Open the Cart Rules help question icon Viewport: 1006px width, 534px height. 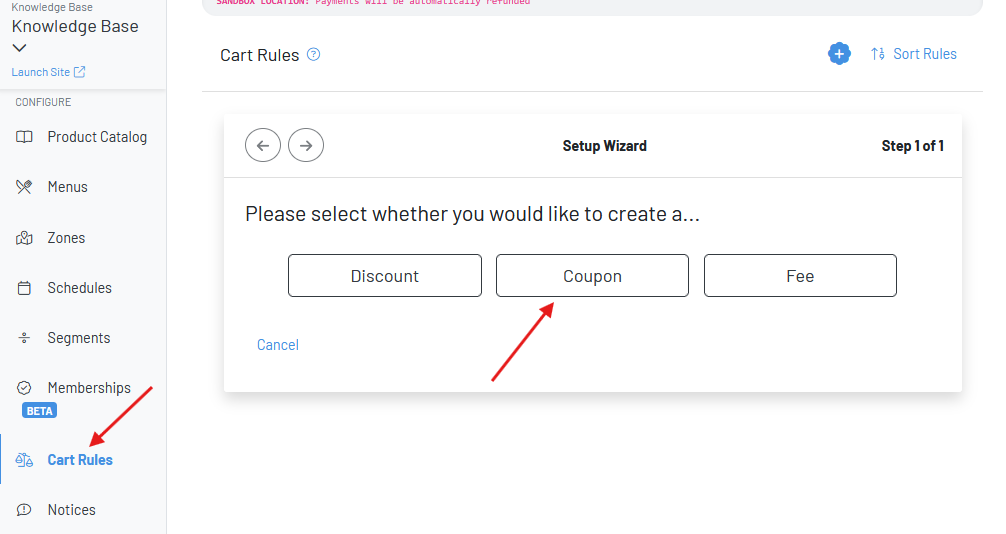(313, 55)
